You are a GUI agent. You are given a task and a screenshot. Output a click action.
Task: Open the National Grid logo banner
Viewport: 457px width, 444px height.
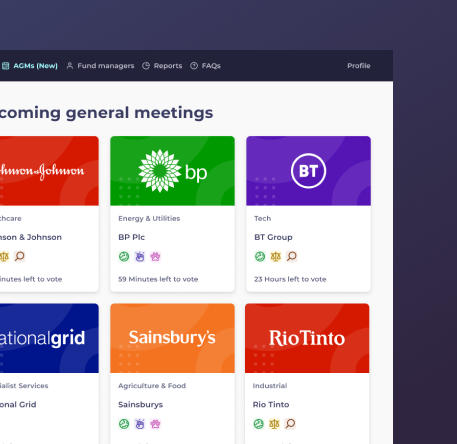pyautogui.click(x=49, y=338)
